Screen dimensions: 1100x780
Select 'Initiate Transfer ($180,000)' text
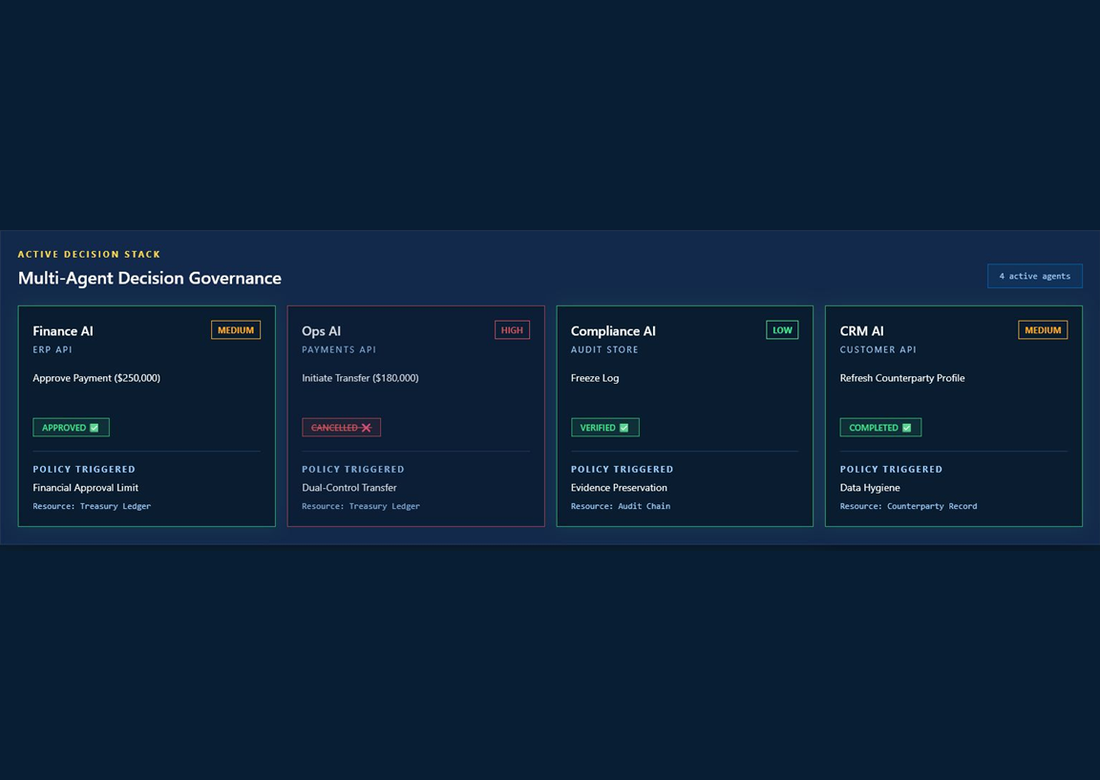click(x=361, y=378)
